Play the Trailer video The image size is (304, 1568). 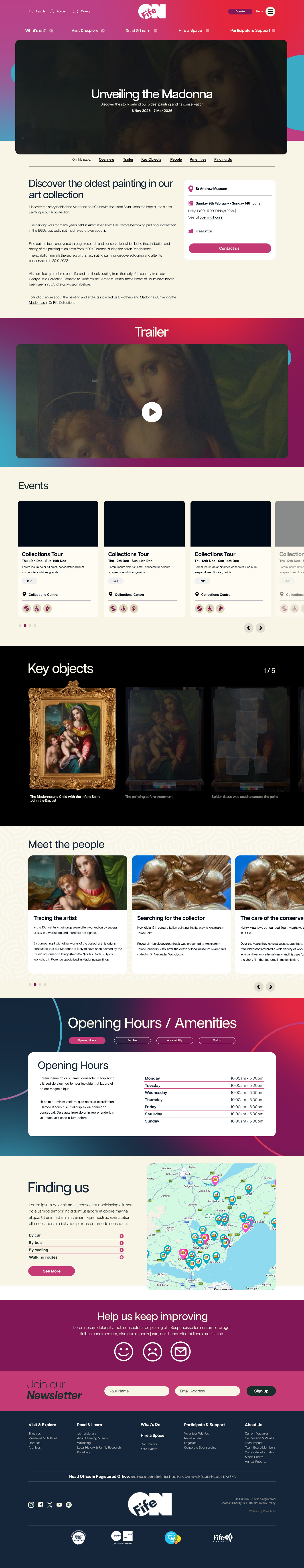[x=152, y=412]
